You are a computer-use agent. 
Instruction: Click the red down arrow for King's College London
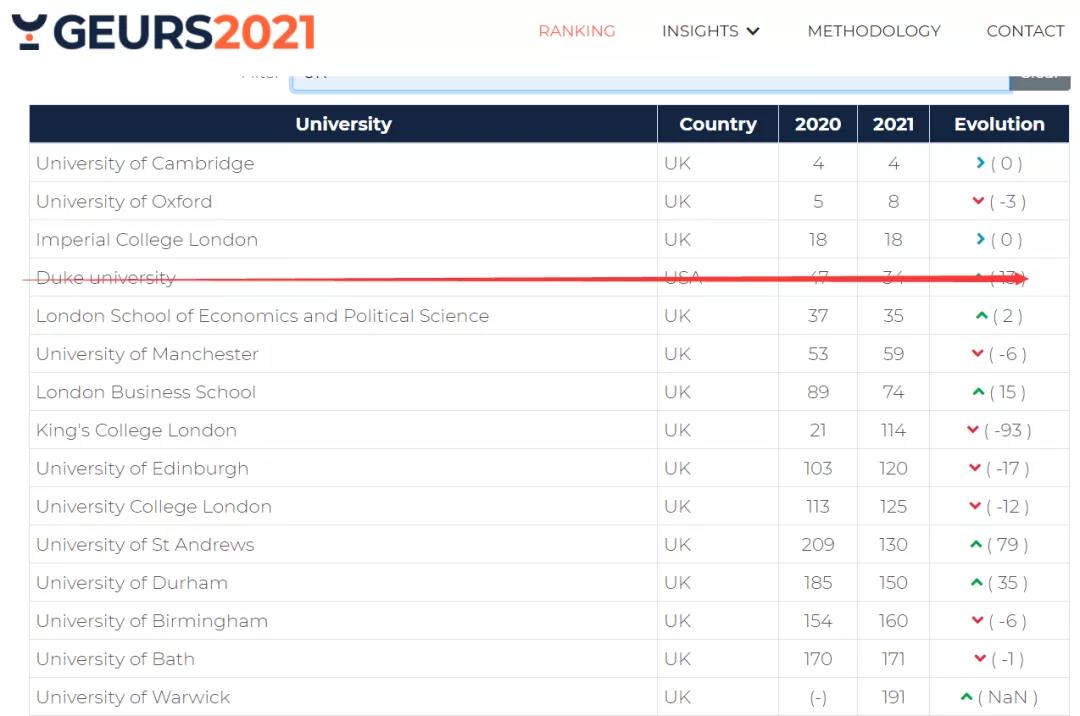point(972,430)
